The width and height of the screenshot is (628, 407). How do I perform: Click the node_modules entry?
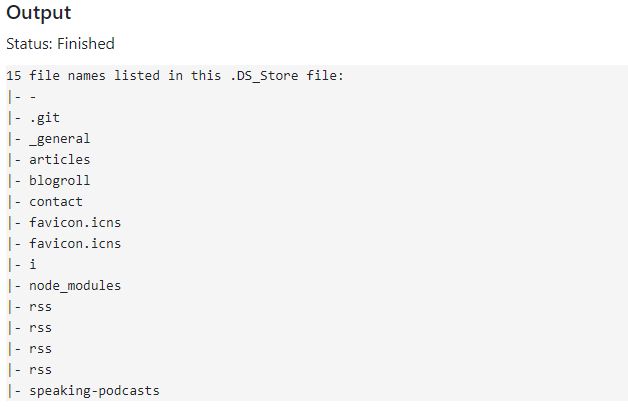coord(75,286)
